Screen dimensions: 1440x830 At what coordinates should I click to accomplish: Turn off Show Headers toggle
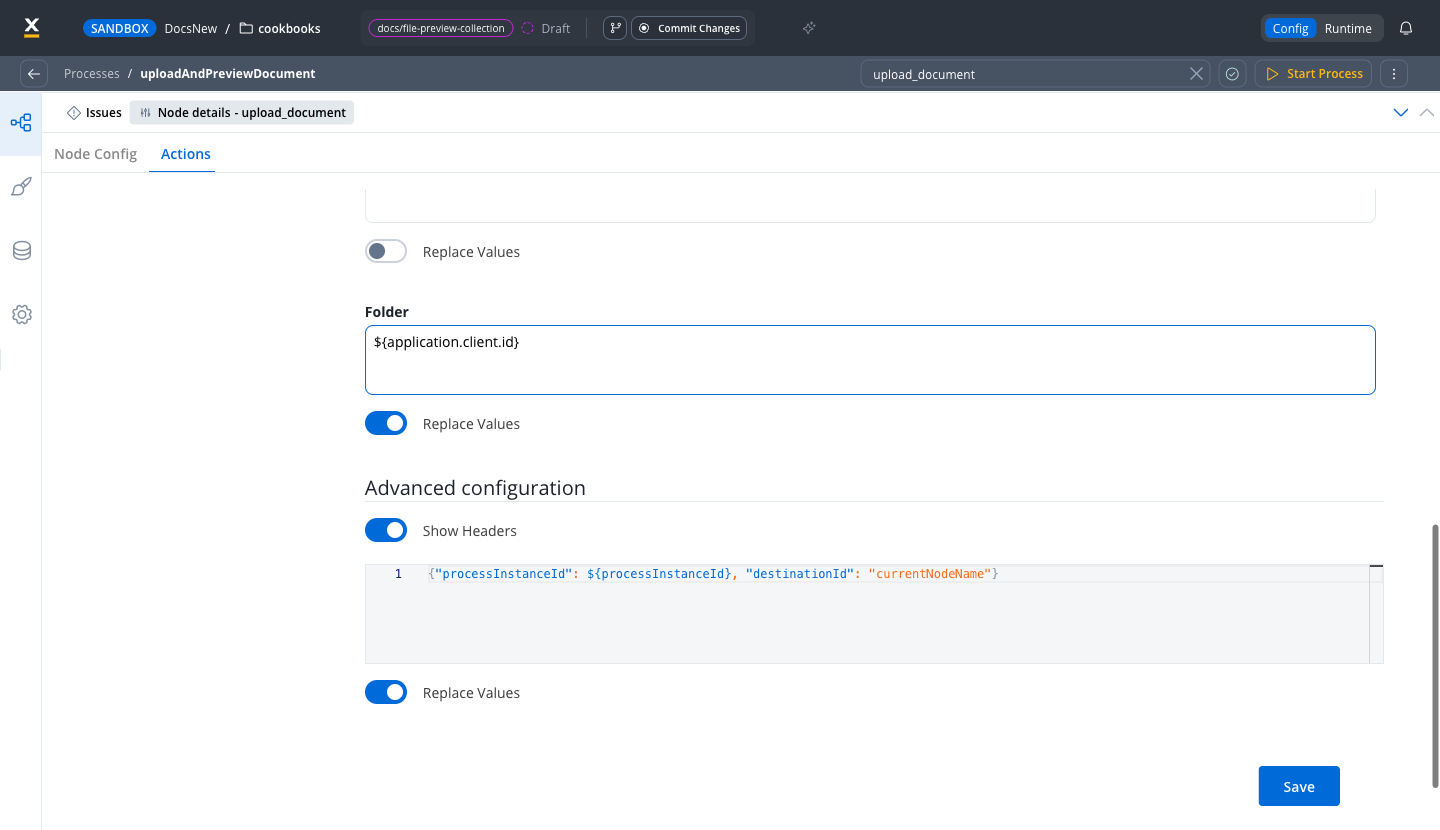coord(386,531)
